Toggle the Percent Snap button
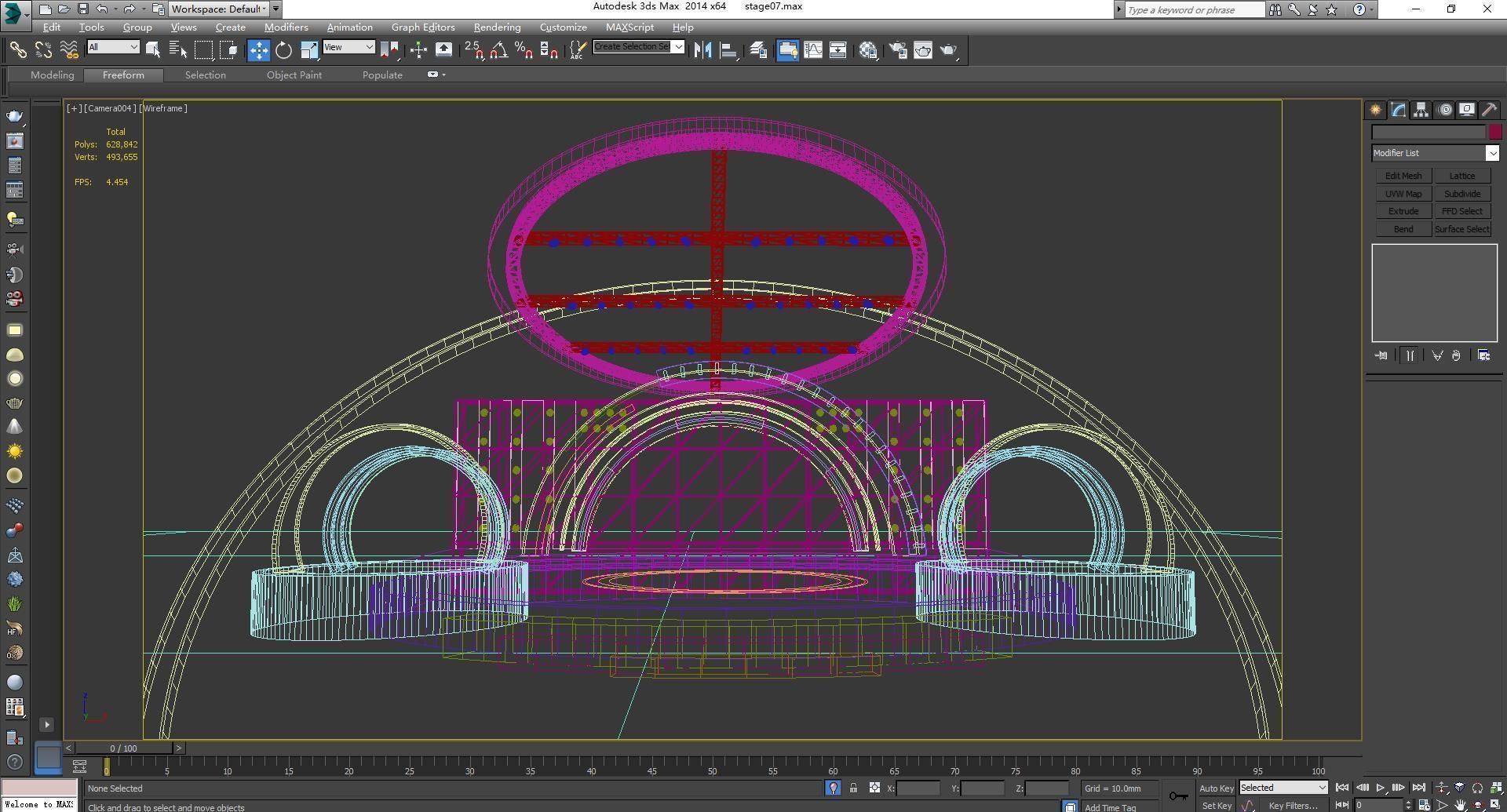The width and height of the screenshot is (1507, 812). tap(524, 50)
